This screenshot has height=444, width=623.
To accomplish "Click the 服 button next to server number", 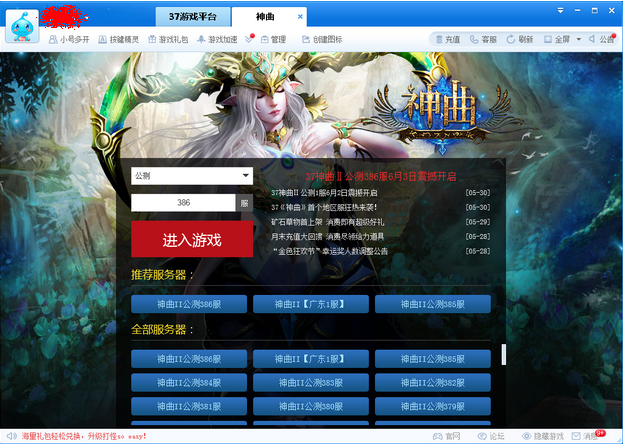I will click(244, 203).
